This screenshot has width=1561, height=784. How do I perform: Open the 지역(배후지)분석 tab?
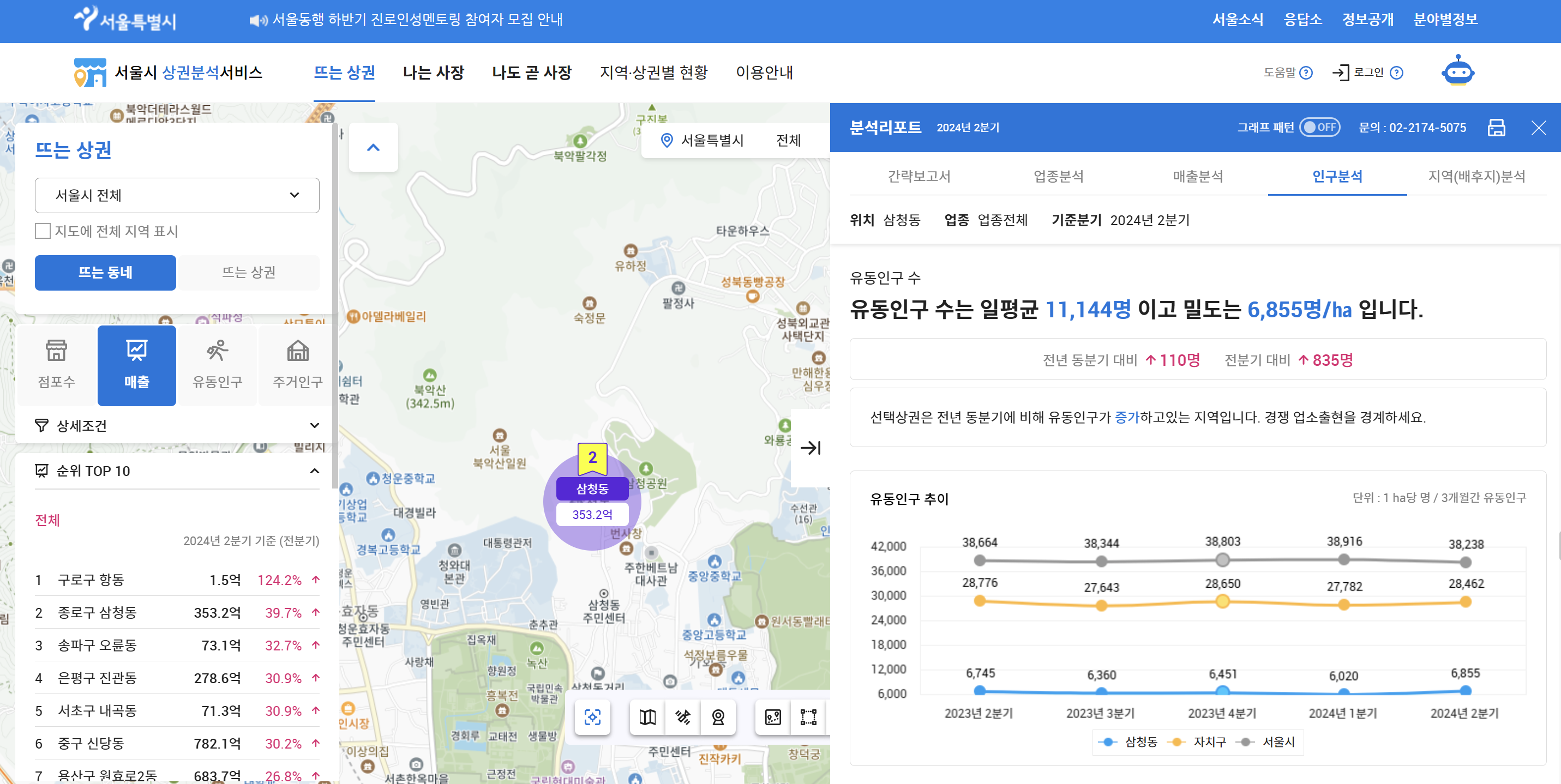tap(1476, 176)
